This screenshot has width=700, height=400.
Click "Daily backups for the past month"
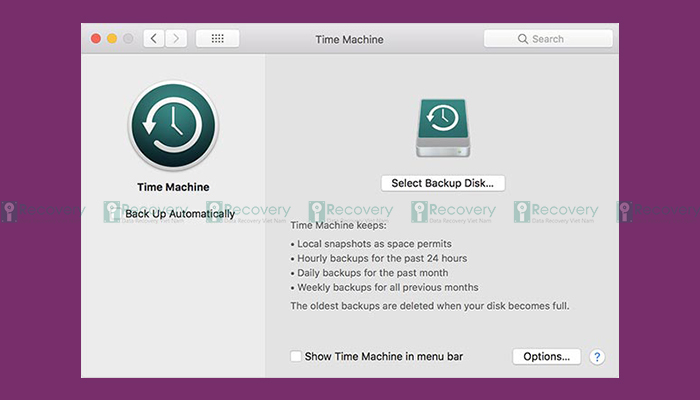click(373, 273)
